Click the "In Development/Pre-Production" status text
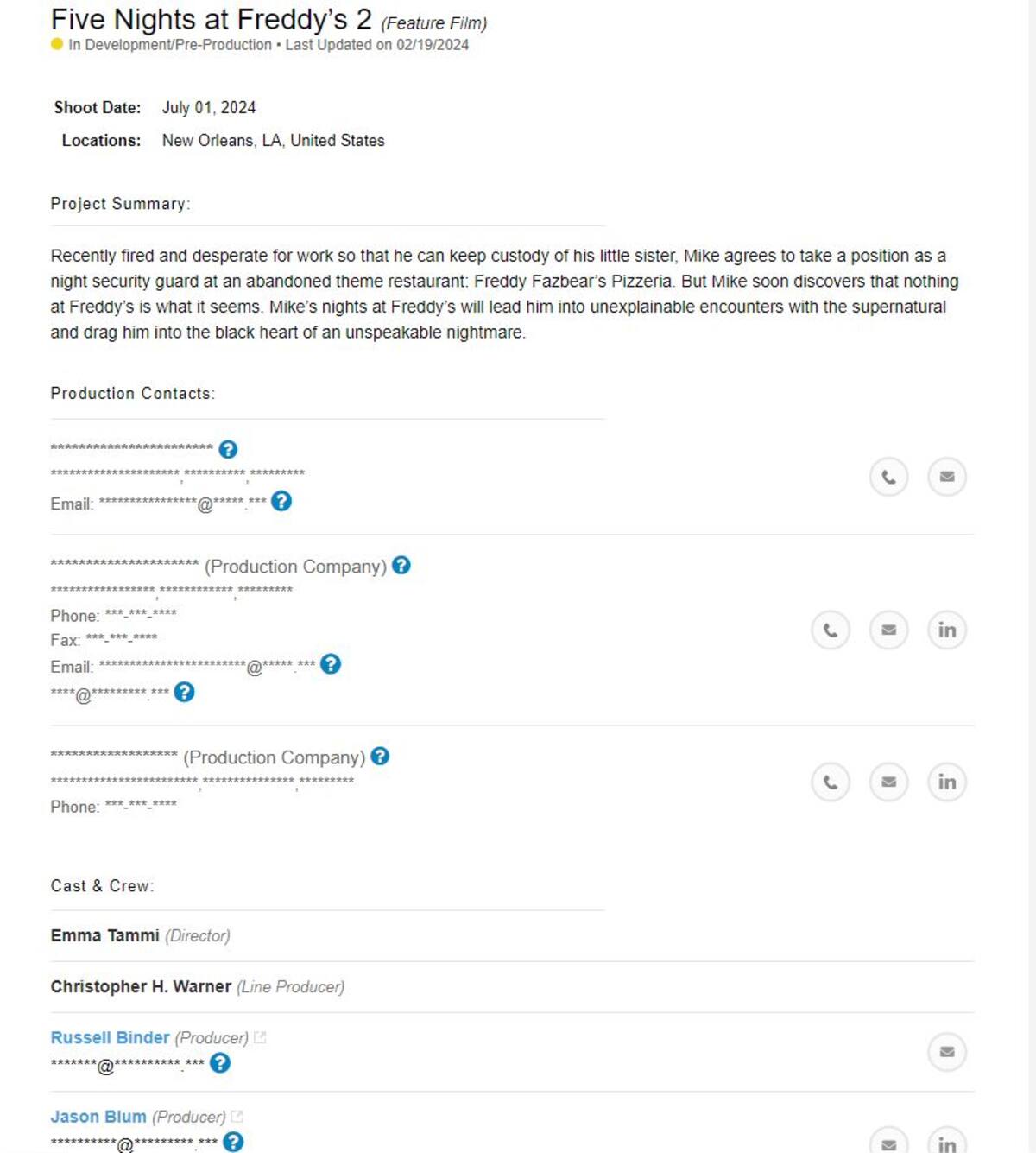 click(x=170, y=45)
